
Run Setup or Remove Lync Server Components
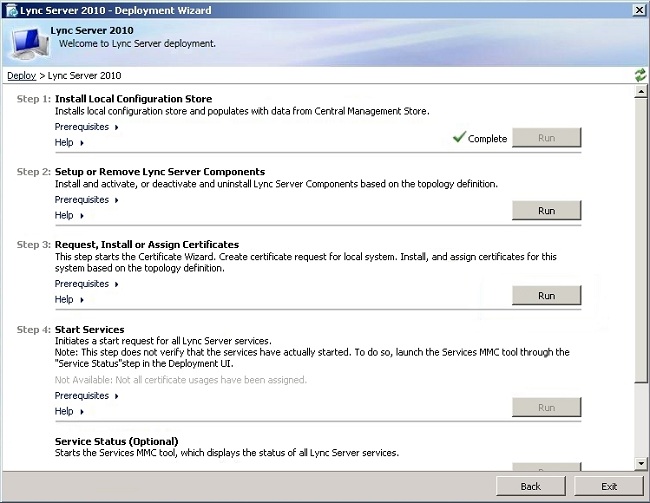pyautogui.click(x=546, y=211)
